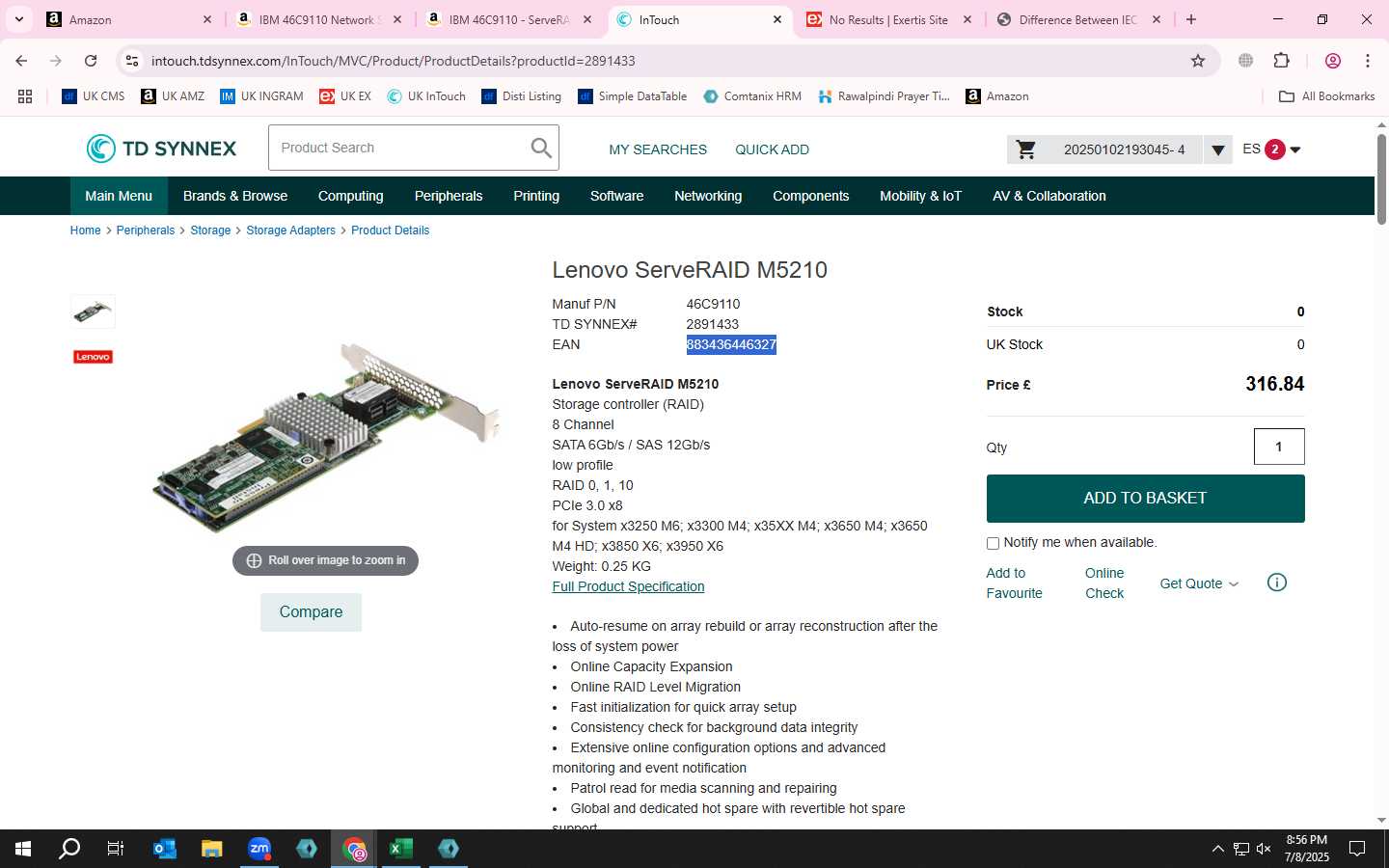Switch to the Difference Between IEC tab
Screen dimensions: 1389x868
click(x=1078, y=19)
